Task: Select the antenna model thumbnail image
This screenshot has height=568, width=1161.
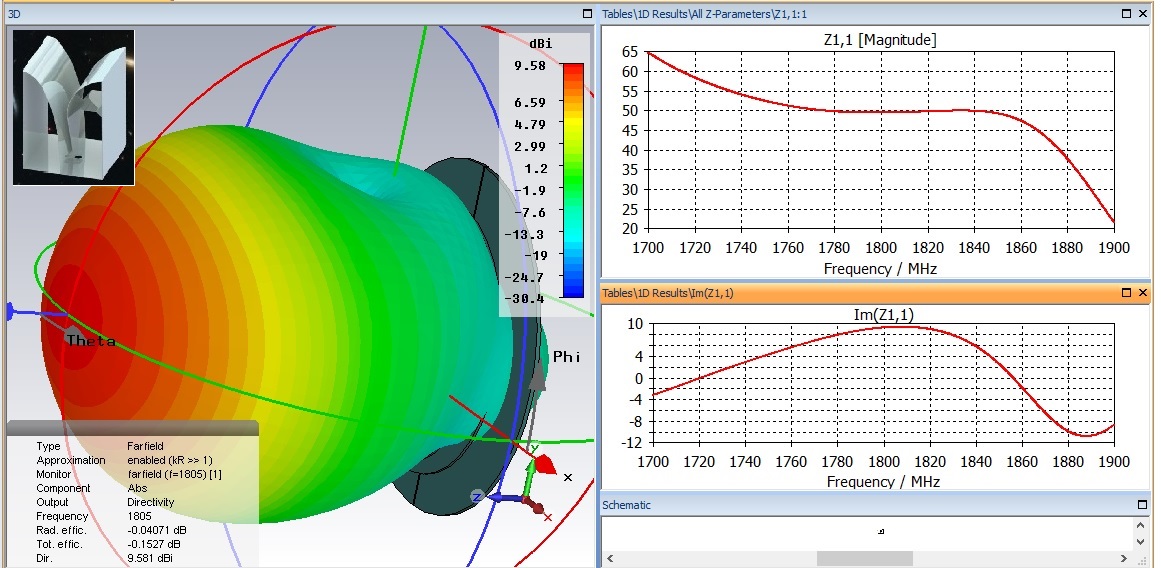Action: (73, 107)
